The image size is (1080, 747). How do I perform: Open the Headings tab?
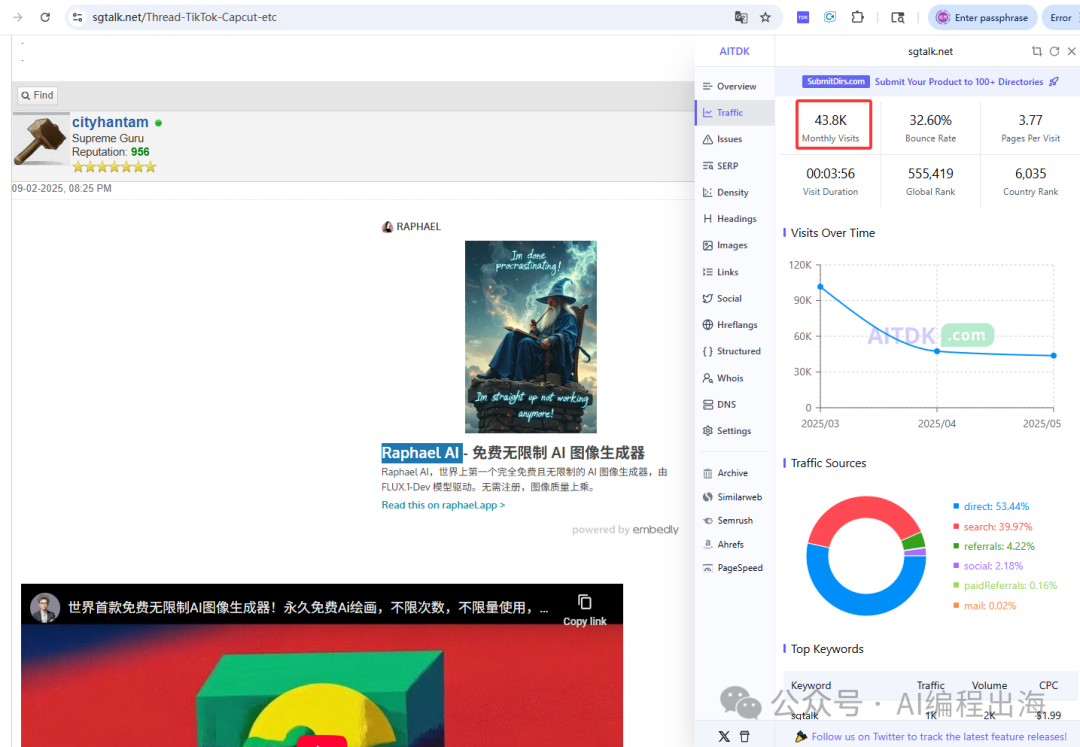tap(735, 218)
